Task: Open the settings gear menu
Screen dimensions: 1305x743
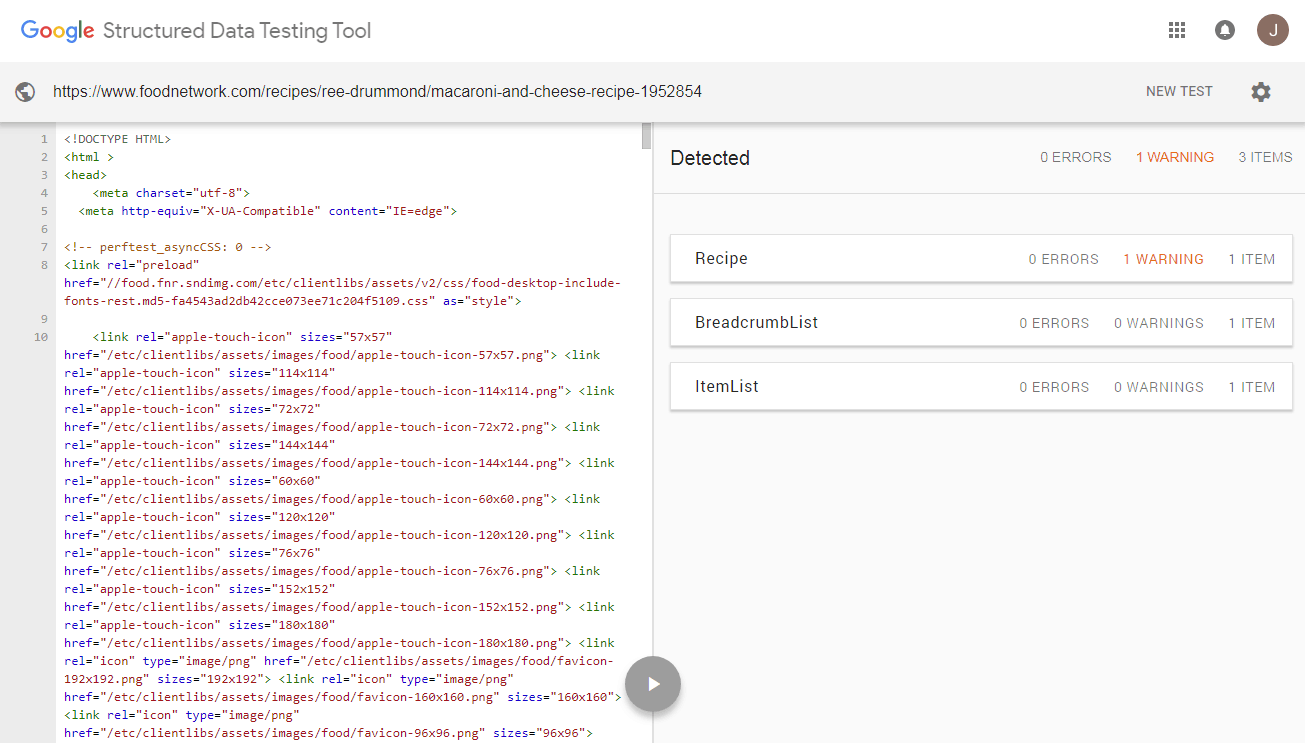Action: click(x=1260, y=92)
